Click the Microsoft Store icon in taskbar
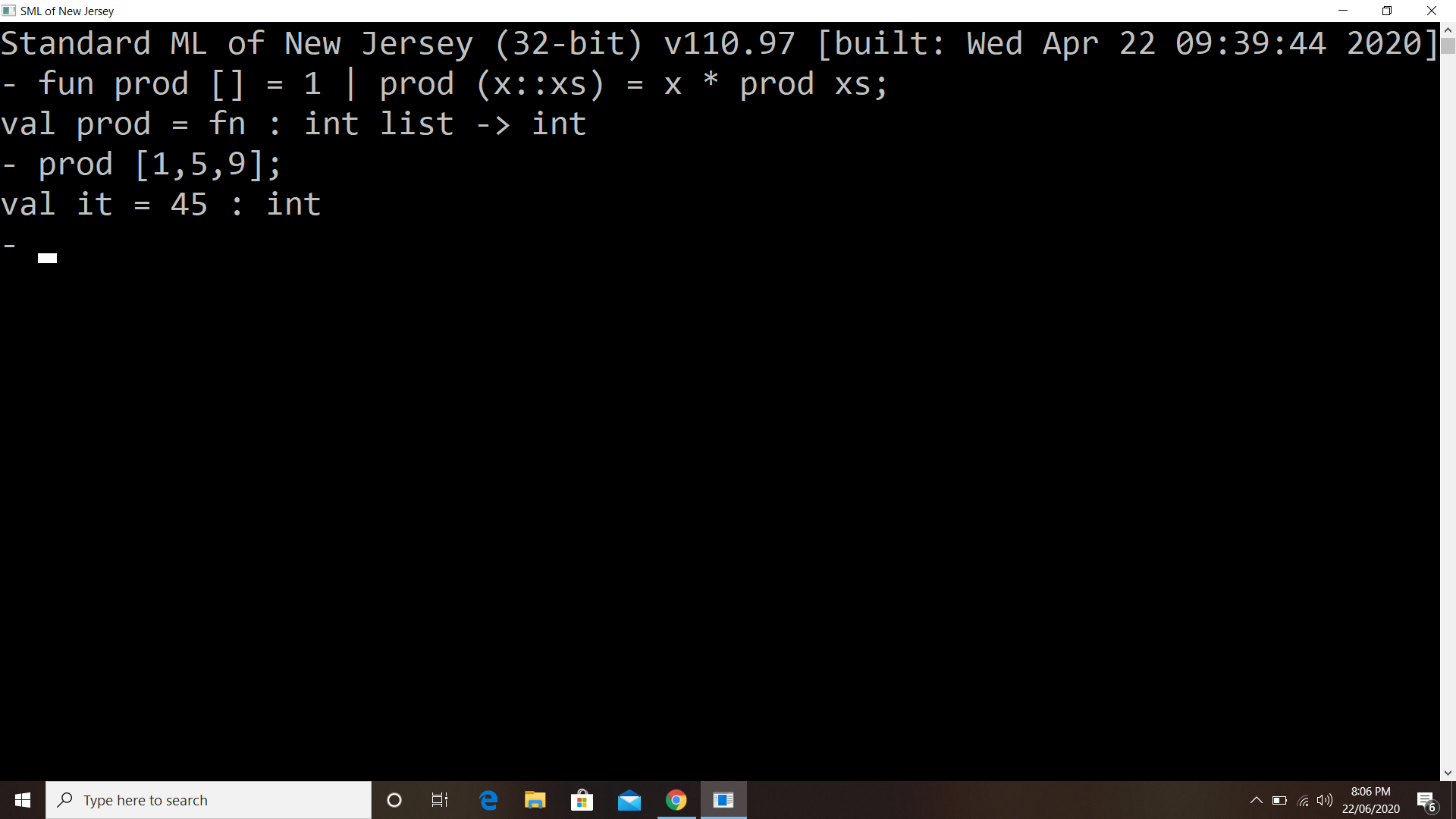The height and width of the screenshot is (819, 1456). point(582,800)
